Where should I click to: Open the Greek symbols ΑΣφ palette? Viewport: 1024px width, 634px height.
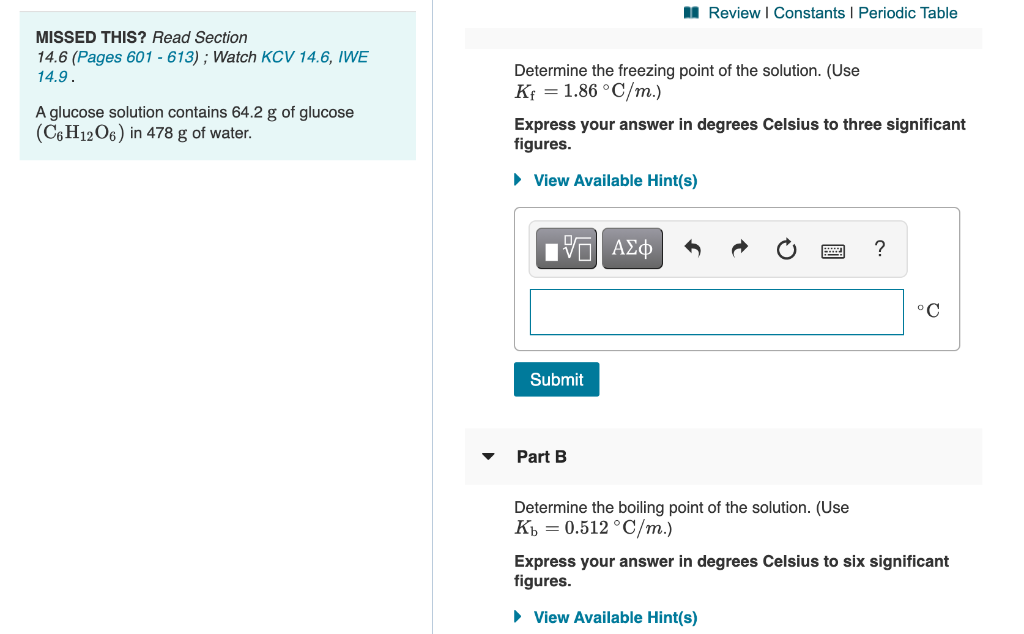pyautogui.click(x=632, y=248)
